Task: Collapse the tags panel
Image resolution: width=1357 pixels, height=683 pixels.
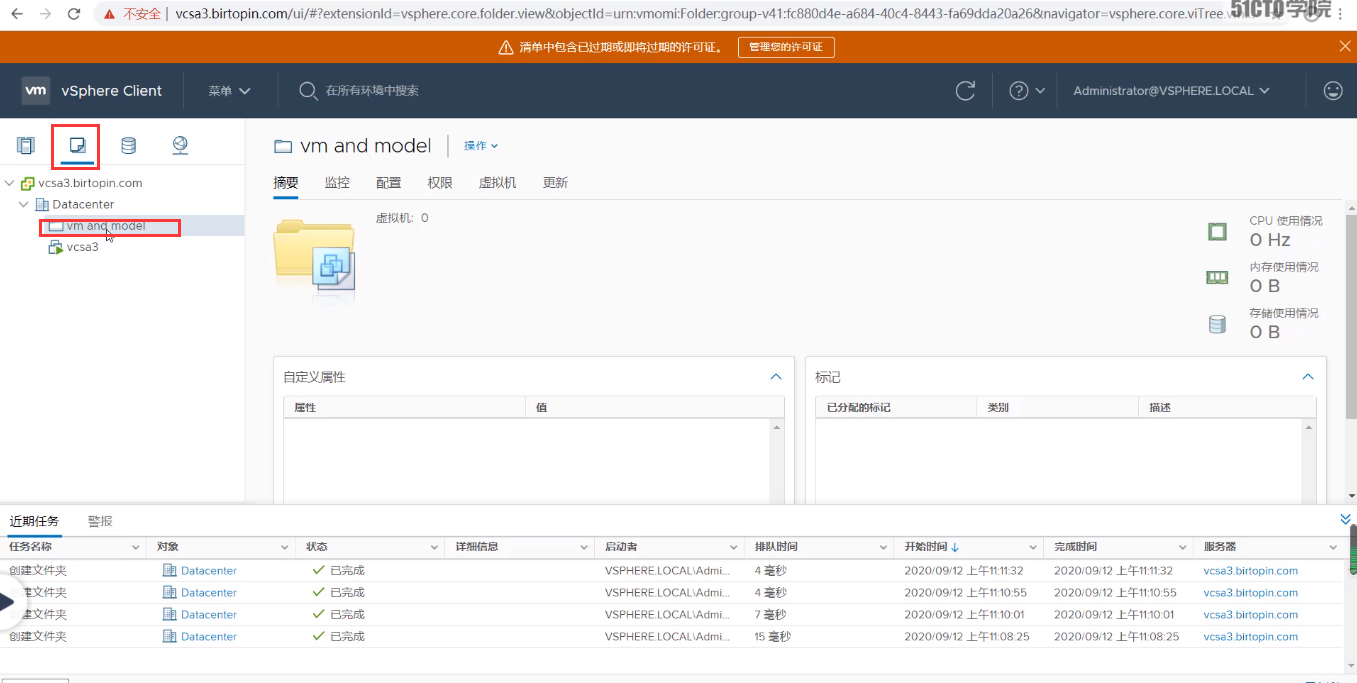Action: [1307, 377]
